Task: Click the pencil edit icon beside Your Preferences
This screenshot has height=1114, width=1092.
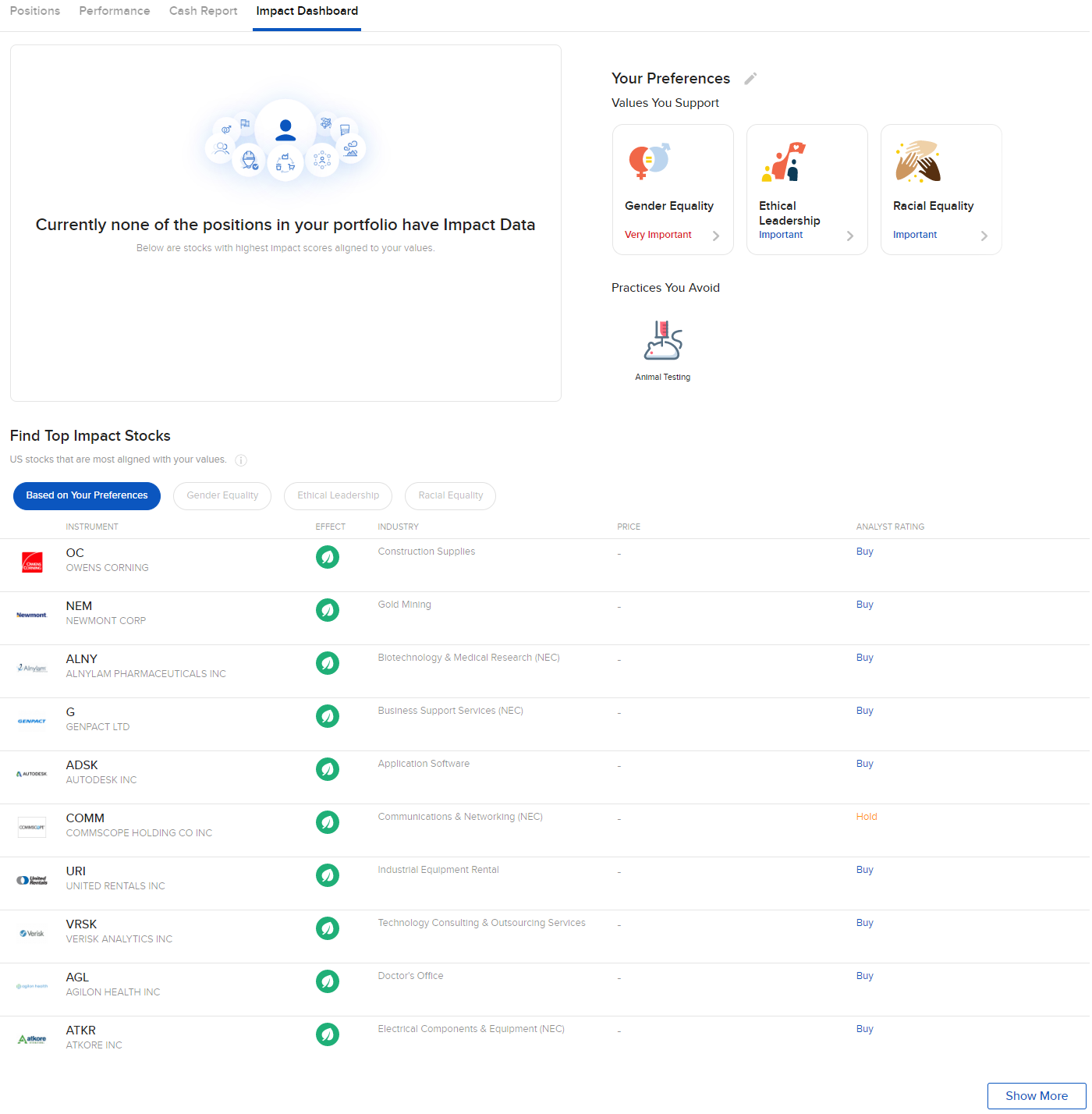Action: [x=750, y=79]
